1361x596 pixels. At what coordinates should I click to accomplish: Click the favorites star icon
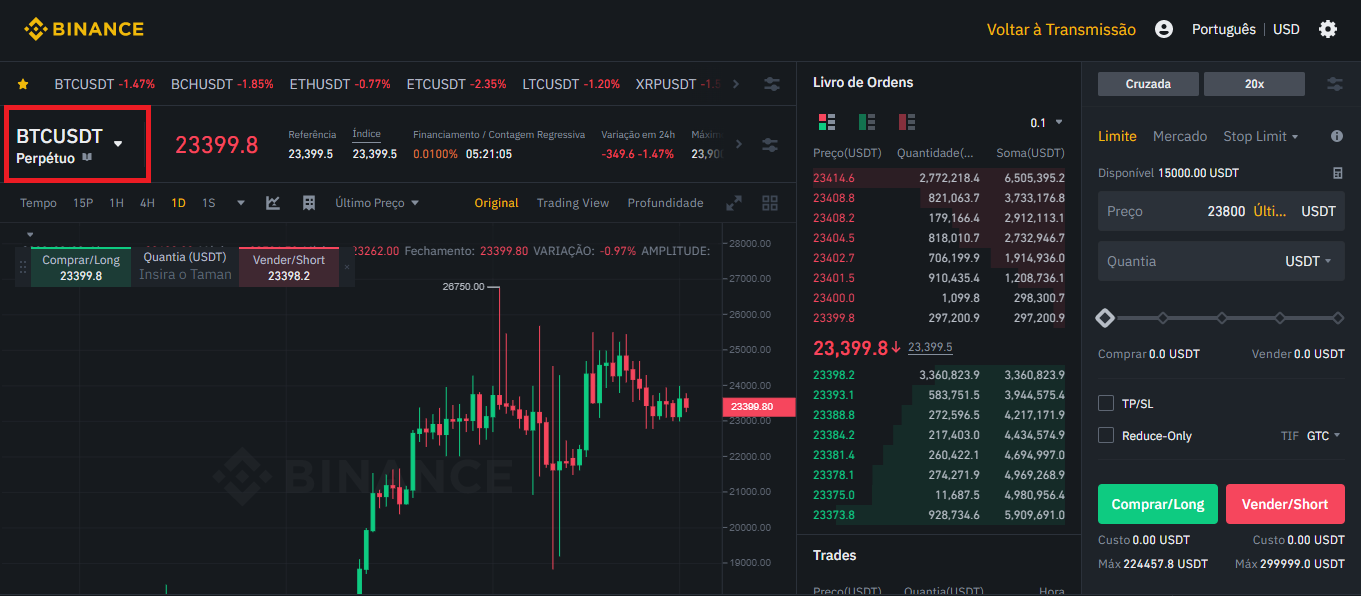coord(23,84)
